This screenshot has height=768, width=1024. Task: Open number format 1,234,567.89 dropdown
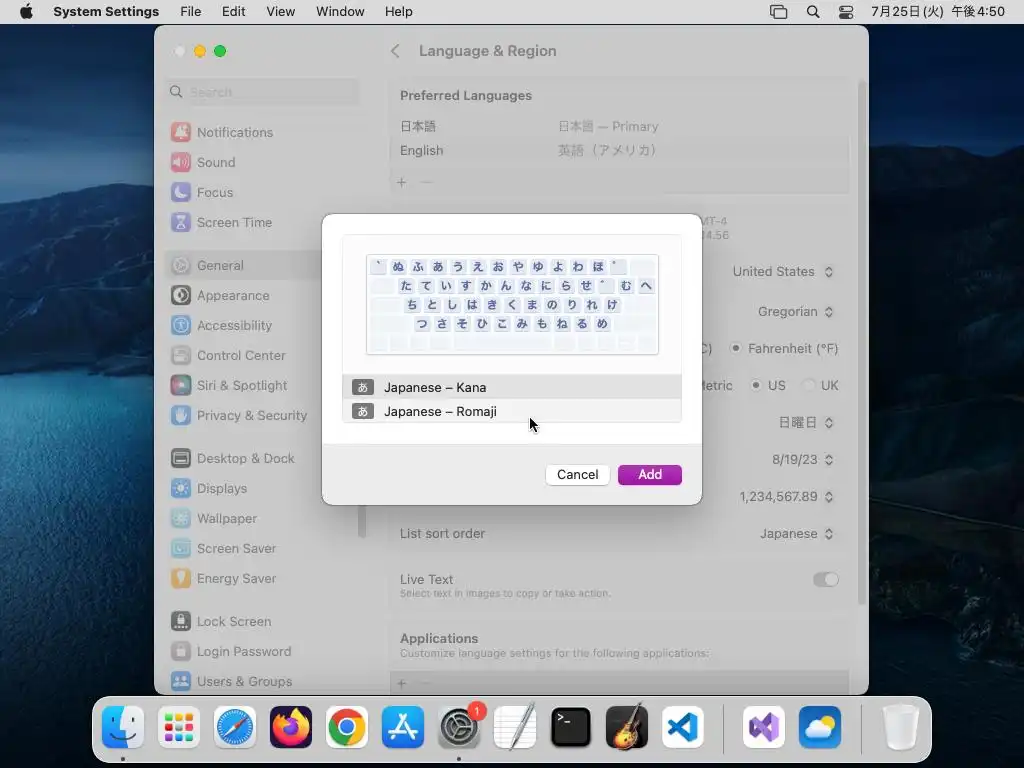point(786,497)
